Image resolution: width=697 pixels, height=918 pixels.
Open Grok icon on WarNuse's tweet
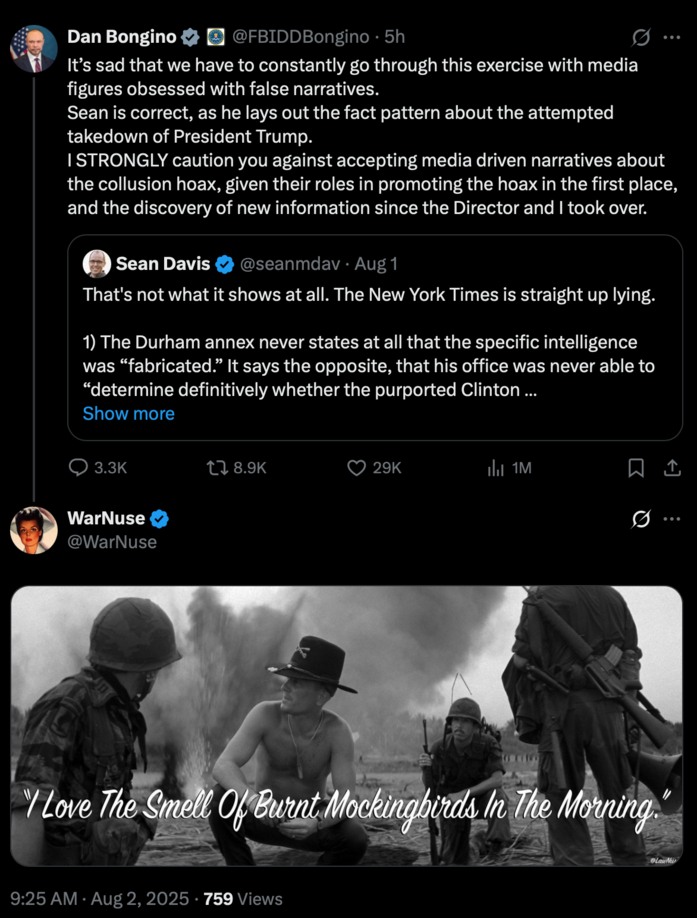pyautogui.click(x=642, y=519)
